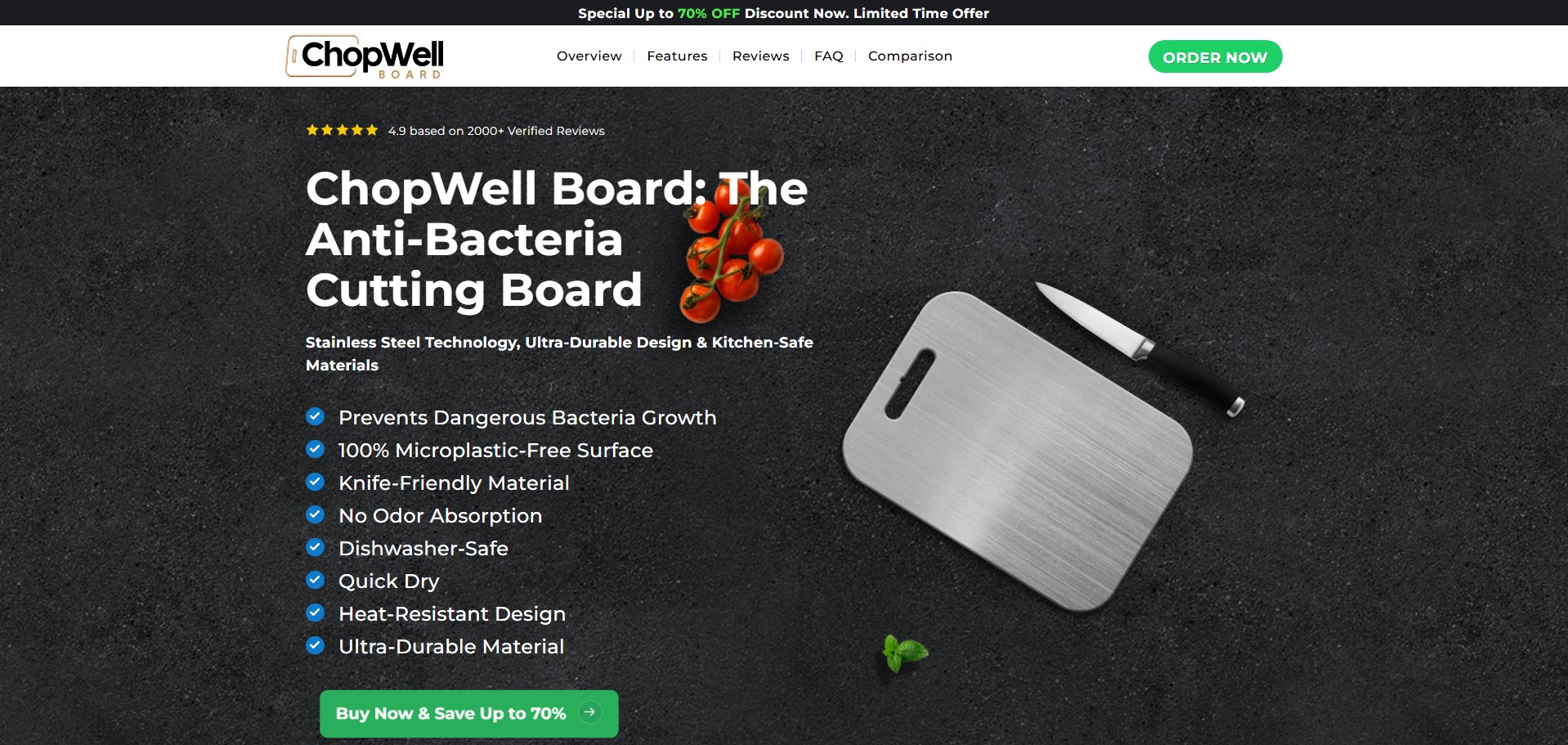
Task: Click checkmark next to Quick Dry
Action: [315, 581]
